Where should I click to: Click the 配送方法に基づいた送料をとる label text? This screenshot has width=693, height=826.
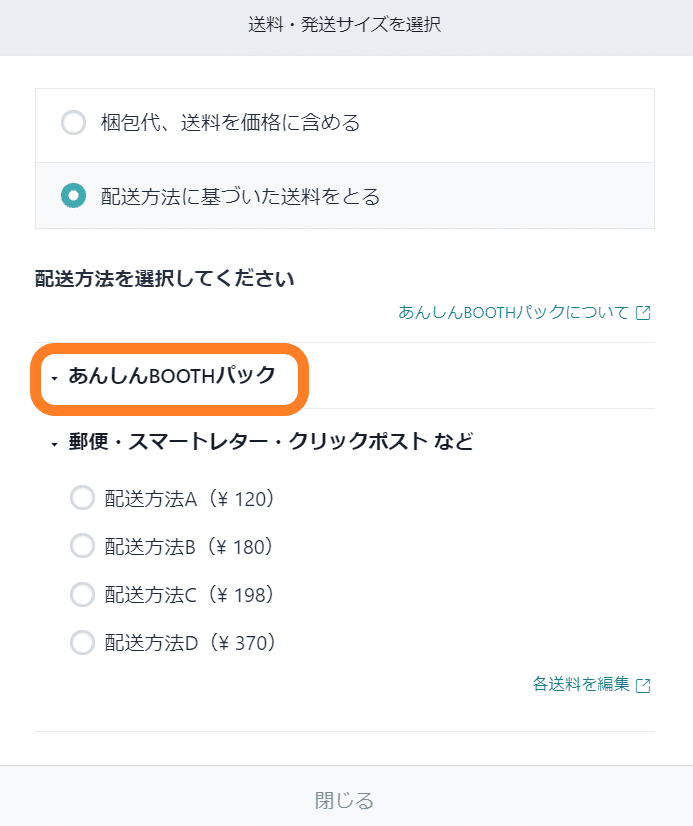click(x=240, y=196)
